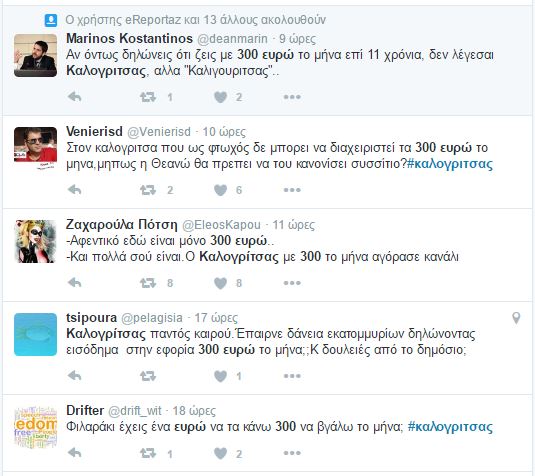
Task: Reply to Marinos Kostantinos tweet
Action: click(x=74, y=97)
